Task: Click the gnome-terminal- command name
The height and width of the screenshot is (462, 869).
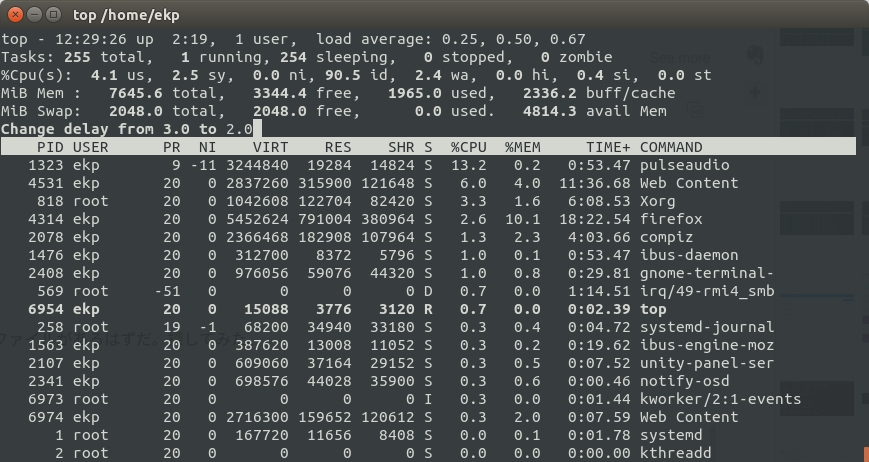Action: pos(707,273)
